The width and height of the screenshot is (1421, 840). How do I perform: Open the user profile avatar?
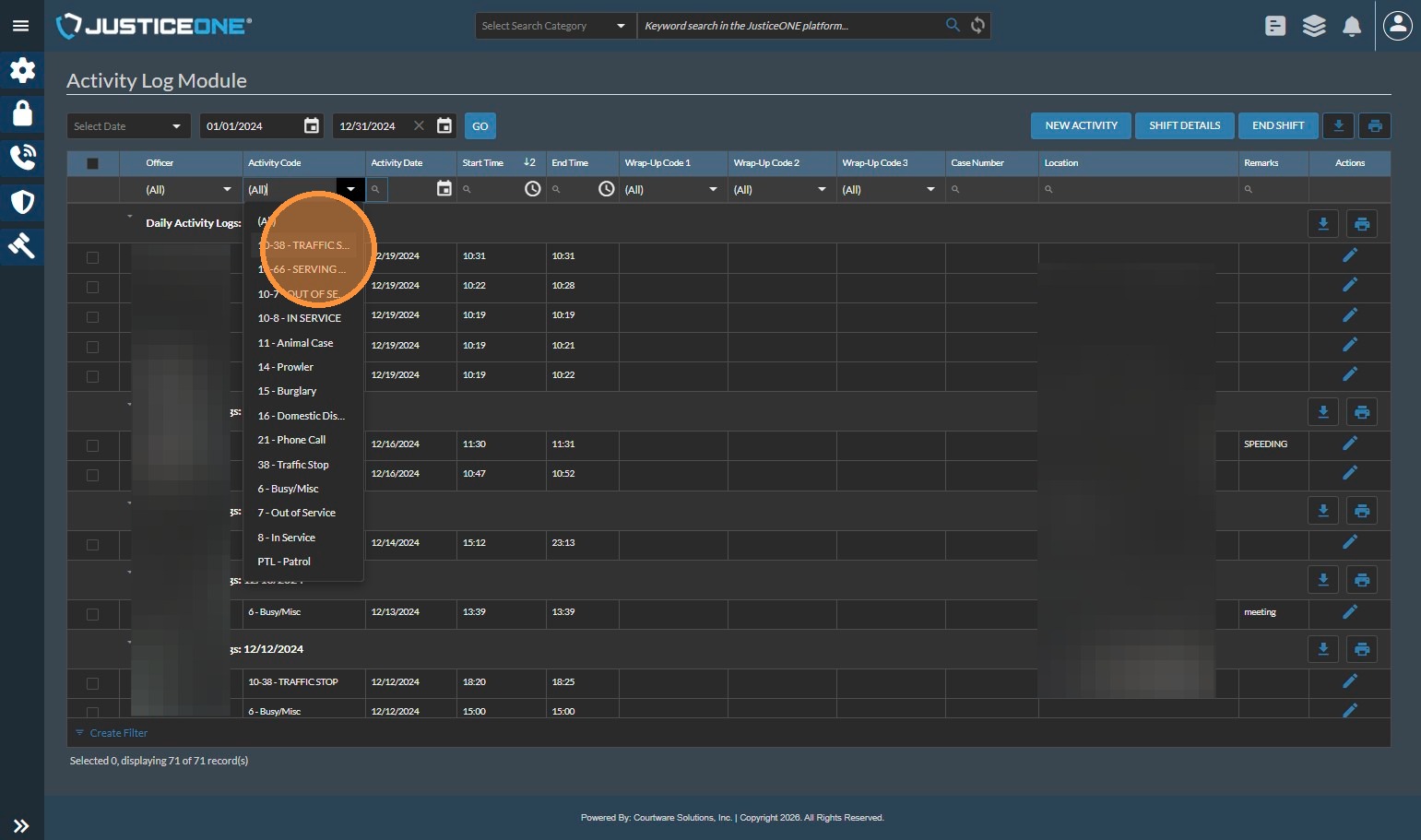[x=1397, y=26]
